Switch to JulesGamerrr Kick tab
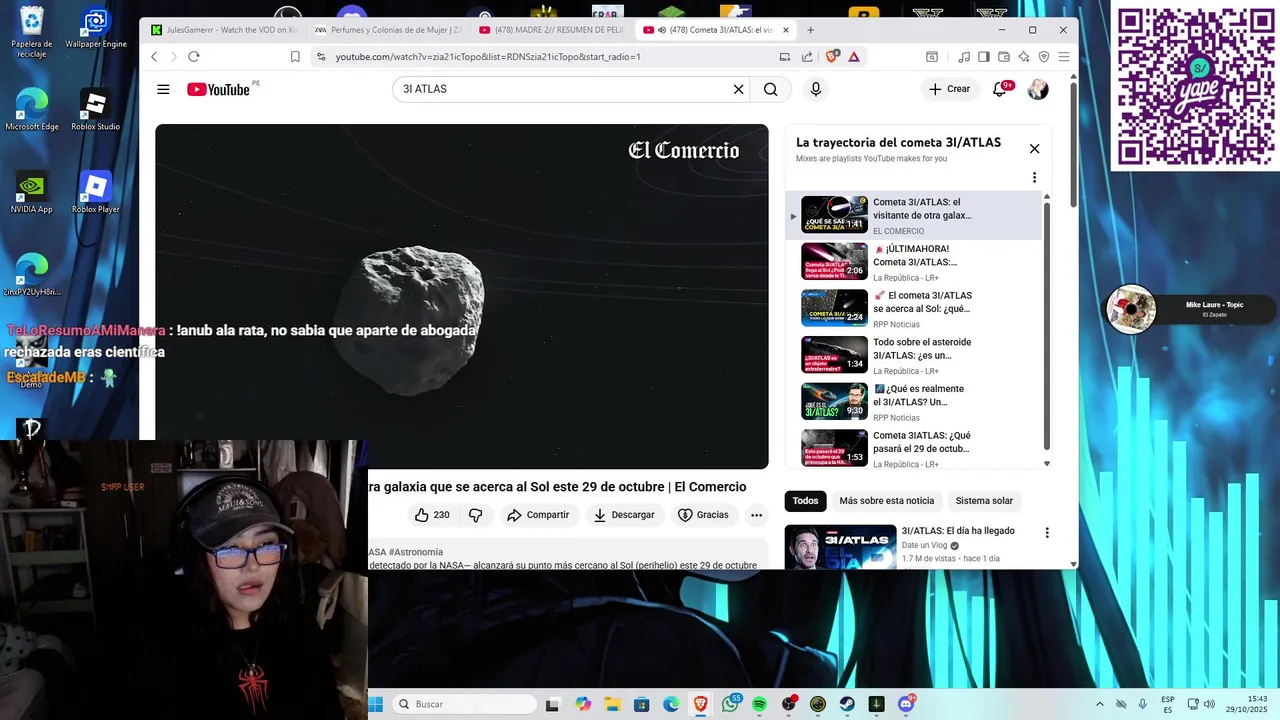 pyautogui.click(x=223, y=30)
